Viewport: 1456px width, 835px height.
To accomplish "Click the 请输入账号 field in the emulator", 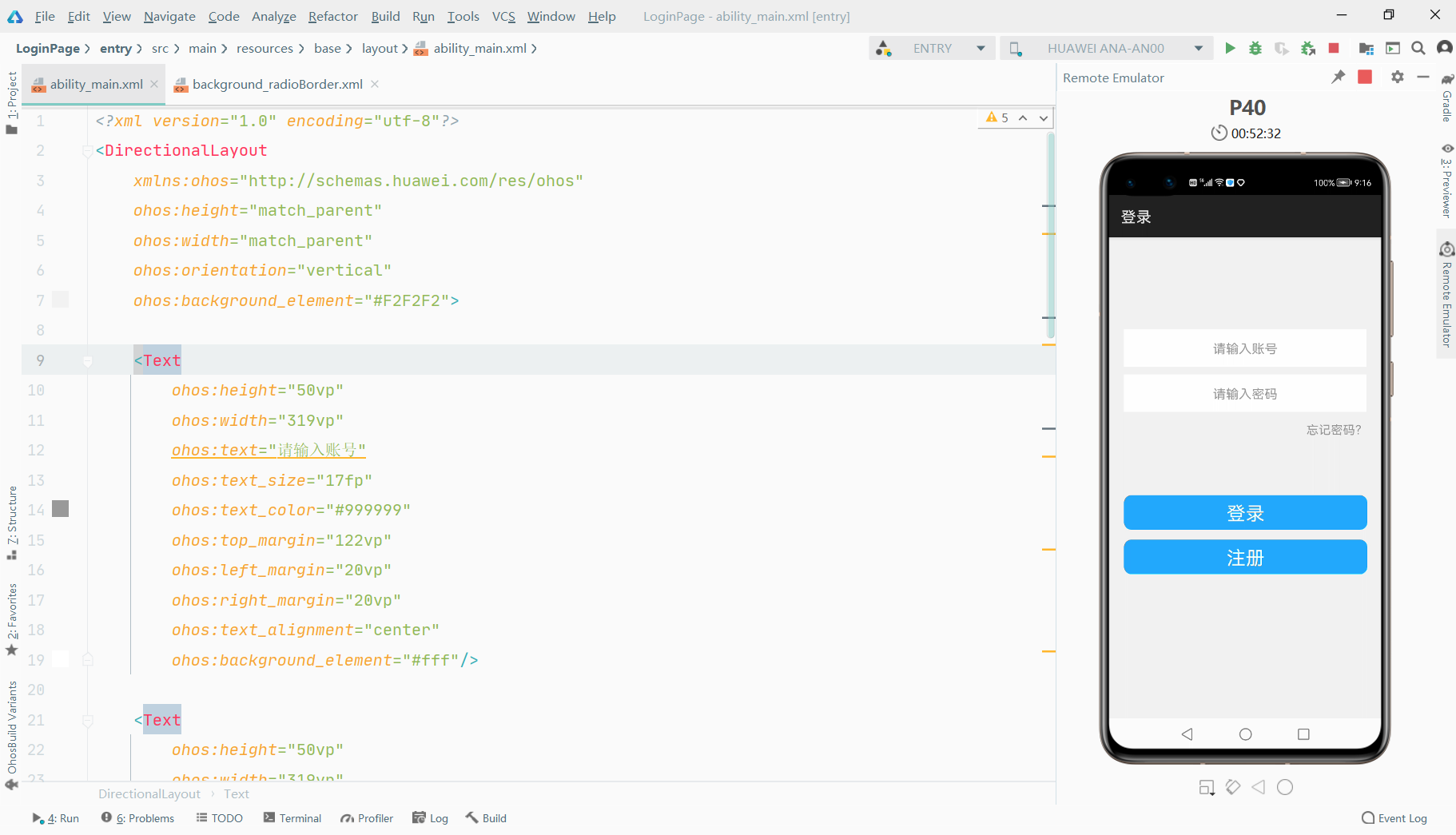I will pos(1244,348).
